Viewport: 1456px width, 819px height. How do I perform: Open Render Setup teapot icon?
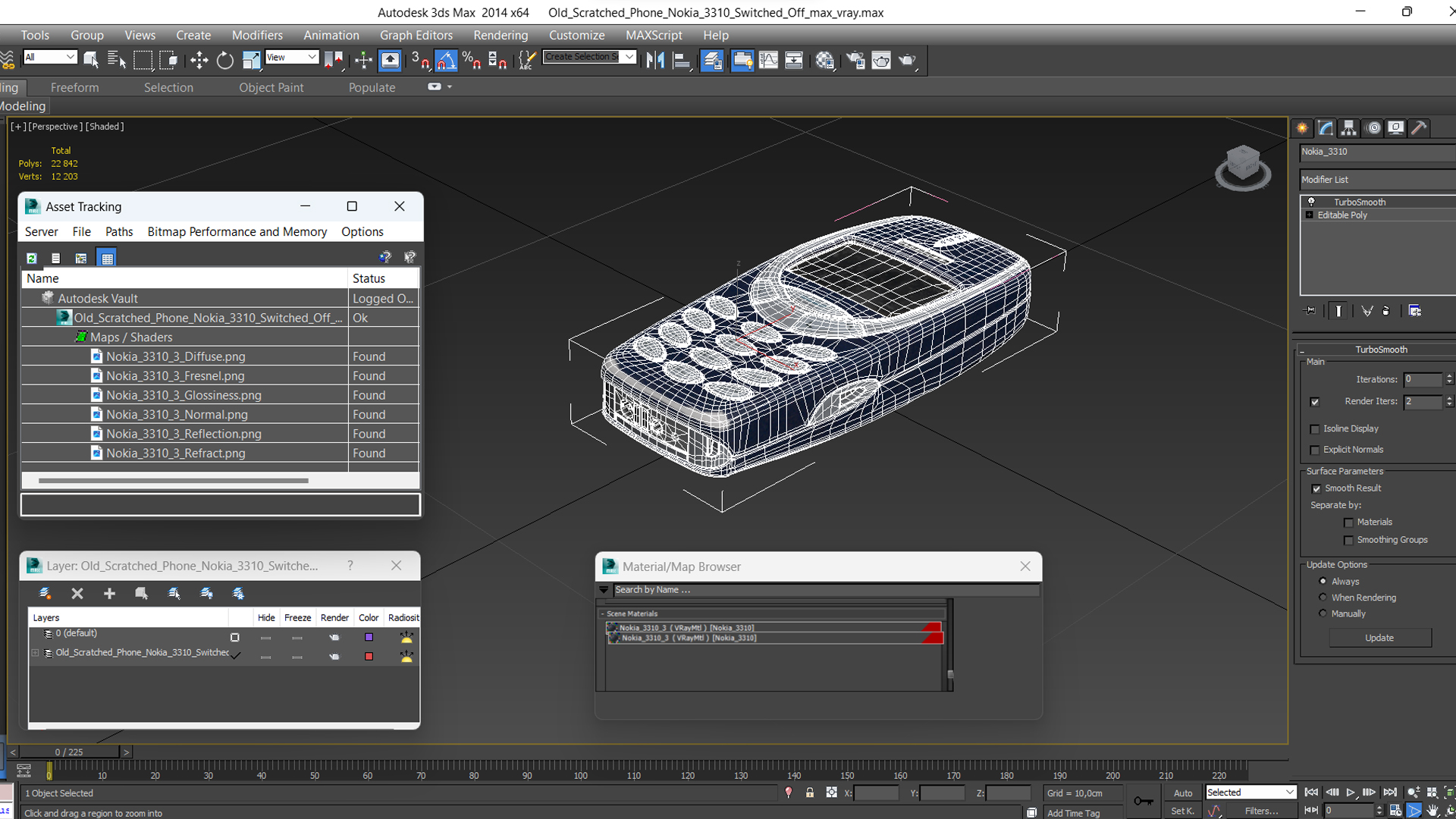click(855, 60)
